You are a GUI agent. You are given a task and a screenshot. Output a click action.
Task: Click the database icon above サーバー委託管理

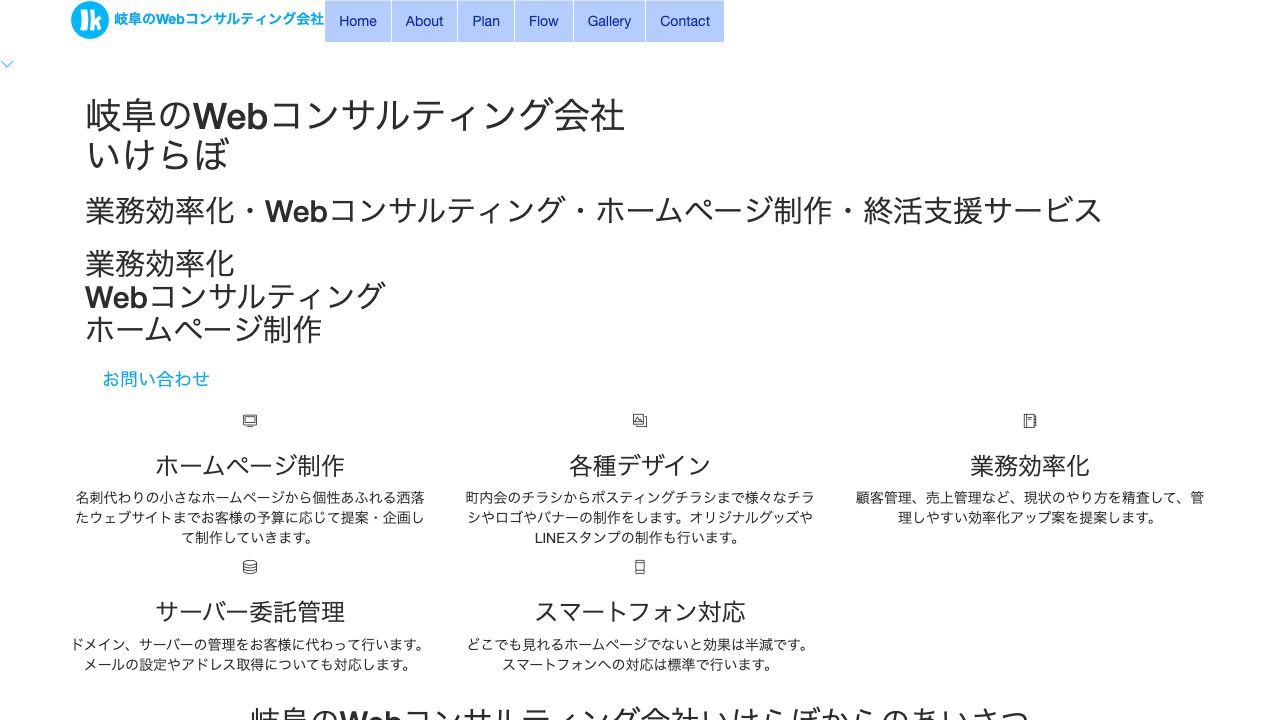click(250, 567)
